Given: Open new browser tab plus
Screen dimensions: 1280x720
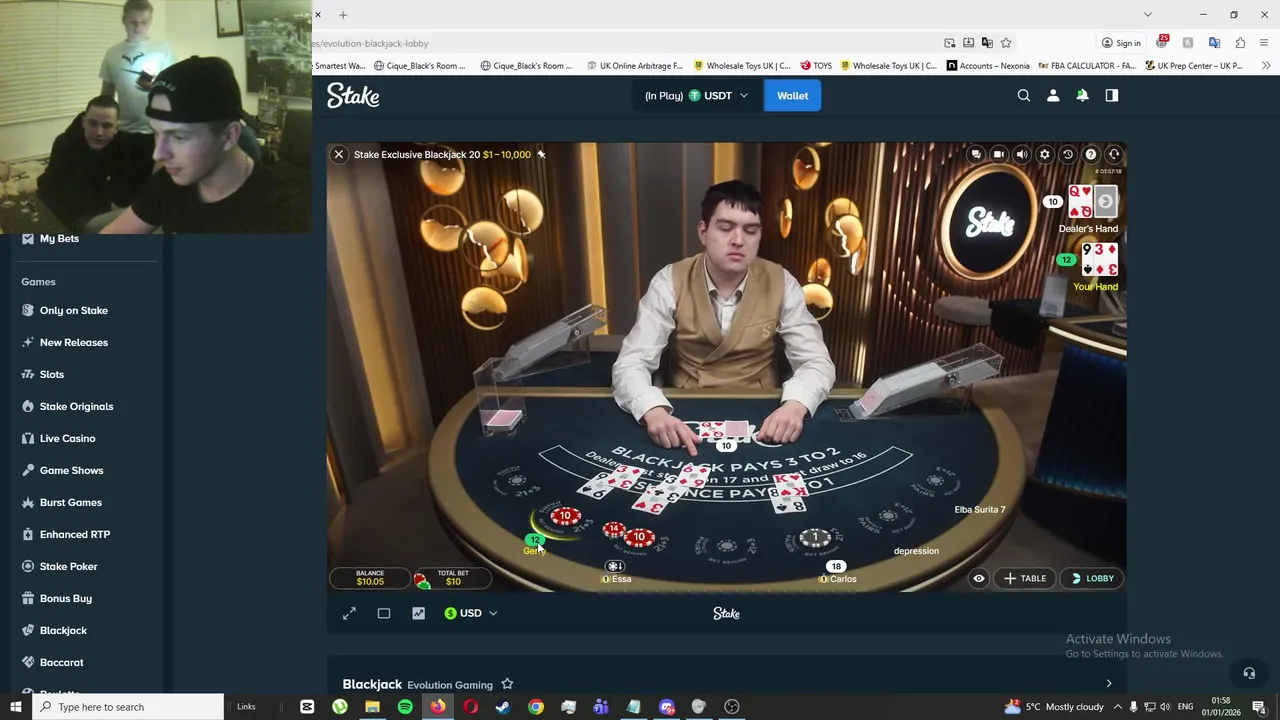Looking at the screenshot, I should [343, 15].
